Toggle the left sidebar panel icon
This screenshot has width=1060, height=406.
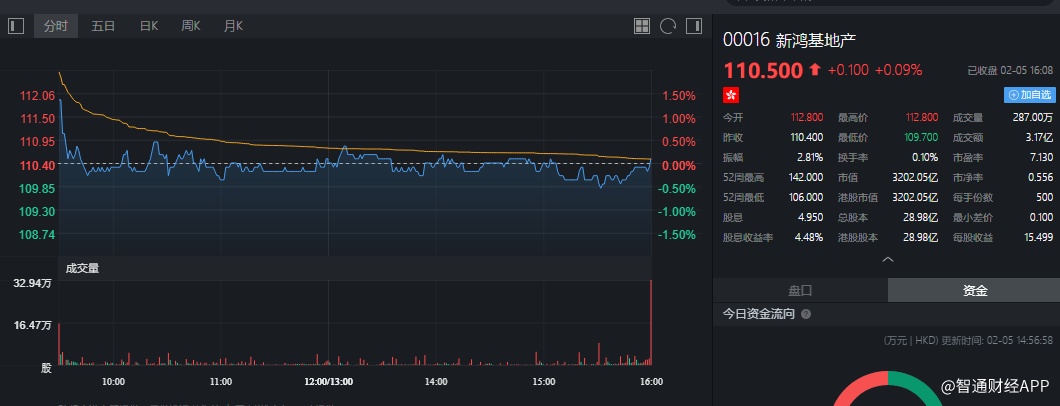click(x=15, y=26)
